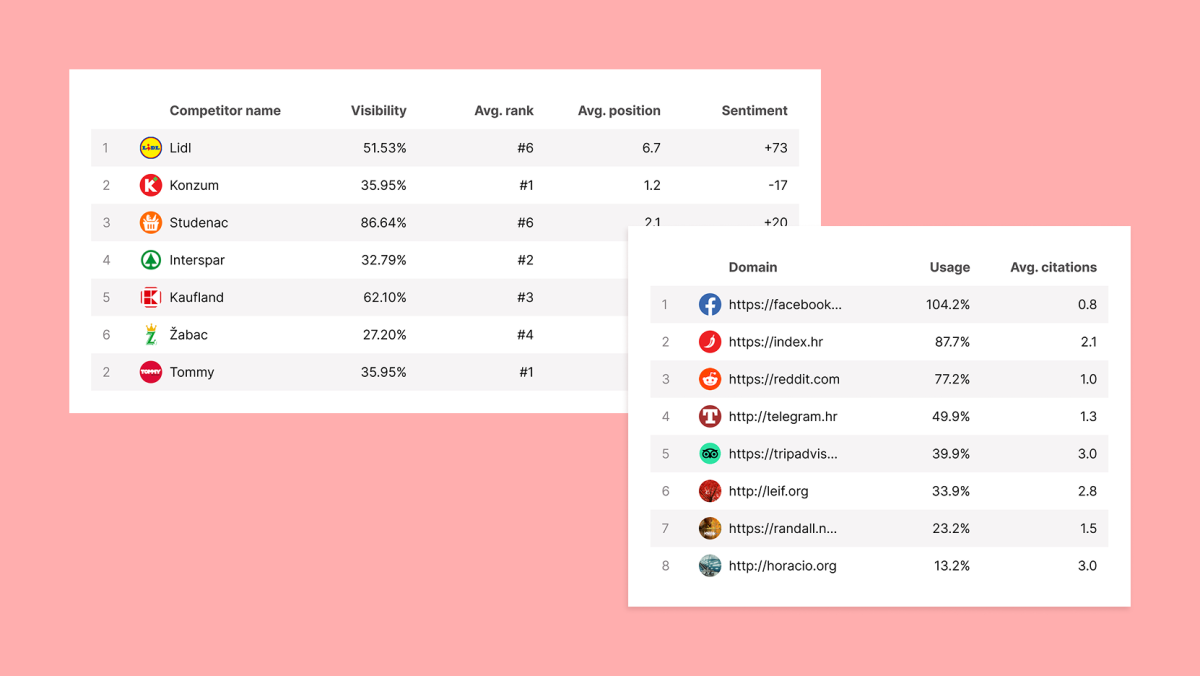
Task: Select the Kaufland competitor name
Action: pos(197,297)
